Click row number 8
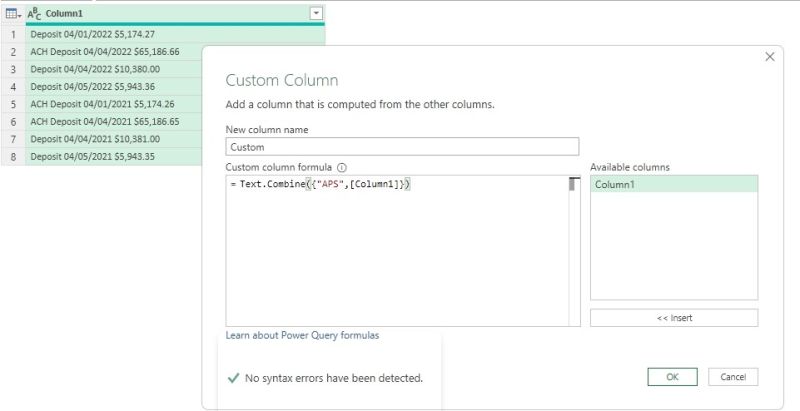 coord(13,157)
